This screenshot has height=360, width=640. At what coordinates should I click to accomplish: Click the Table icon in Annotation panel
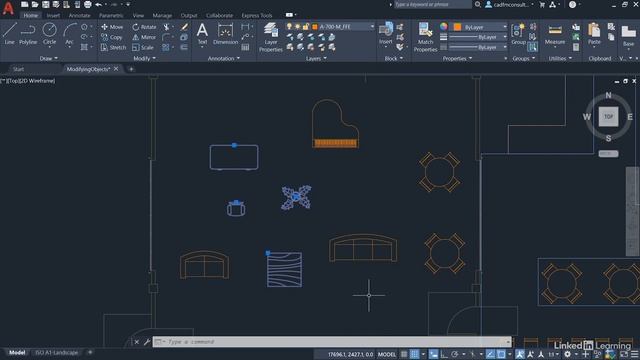pos(245,47)
